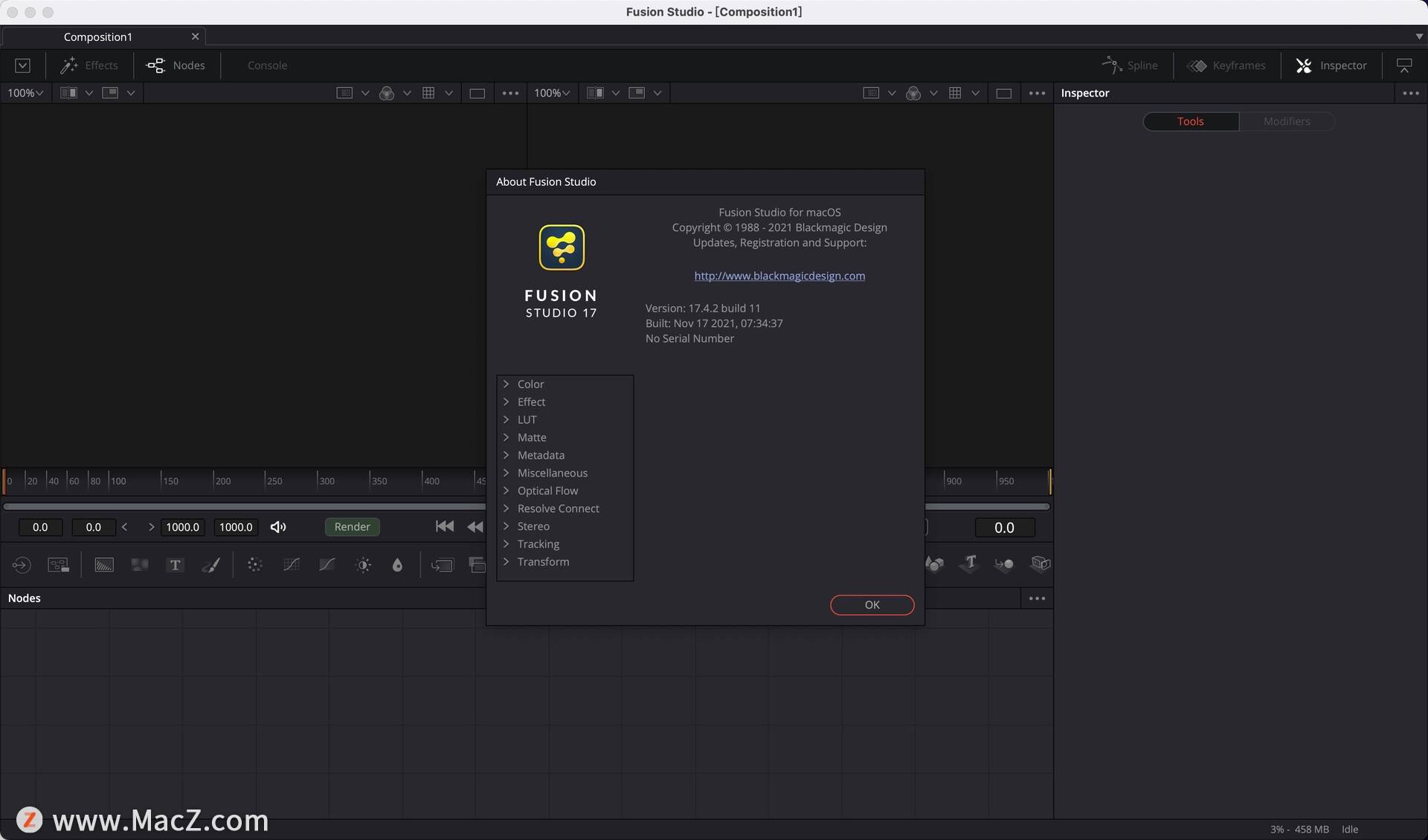Open right viewer options three-dot menu
The height and width of the screenshot is (840, 1428).
[1038, 93]
